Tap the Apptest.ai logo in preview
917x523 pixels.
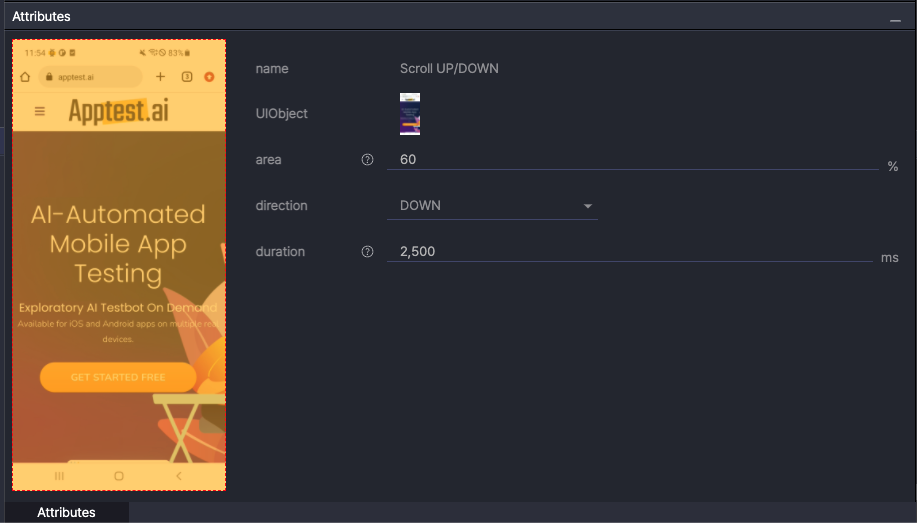point(119,111)
